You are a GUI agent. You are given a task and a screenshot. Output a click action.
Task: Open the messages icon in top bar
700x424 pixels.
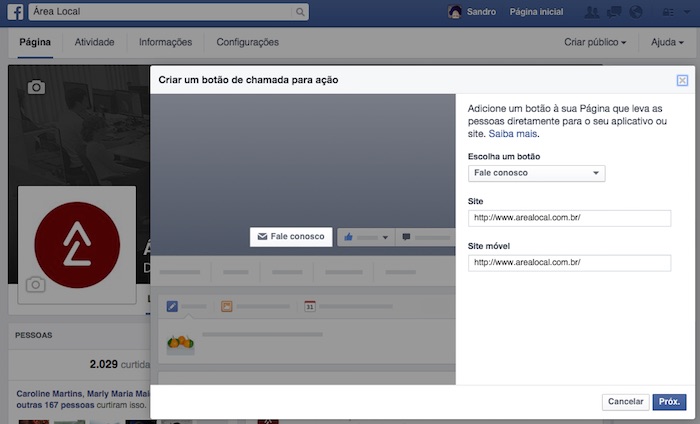point(614,13)
